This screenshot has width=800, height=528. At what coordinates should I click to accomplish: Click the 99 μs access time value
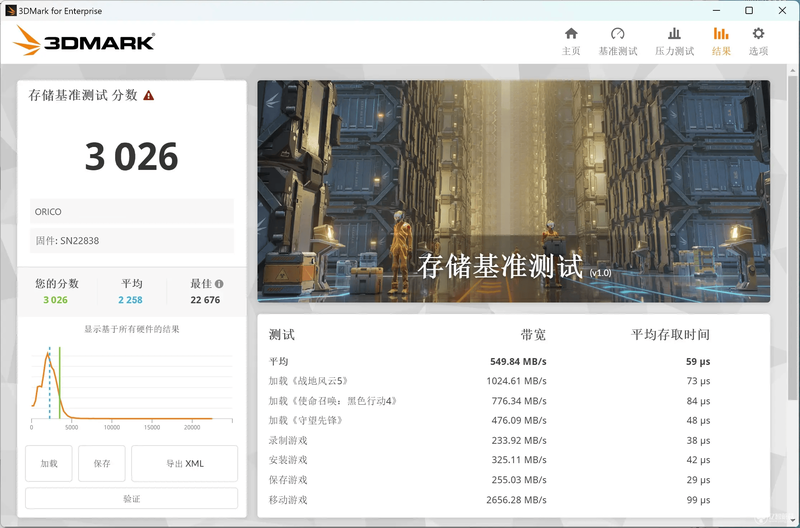pyautogui.click(x=698, y=500)
